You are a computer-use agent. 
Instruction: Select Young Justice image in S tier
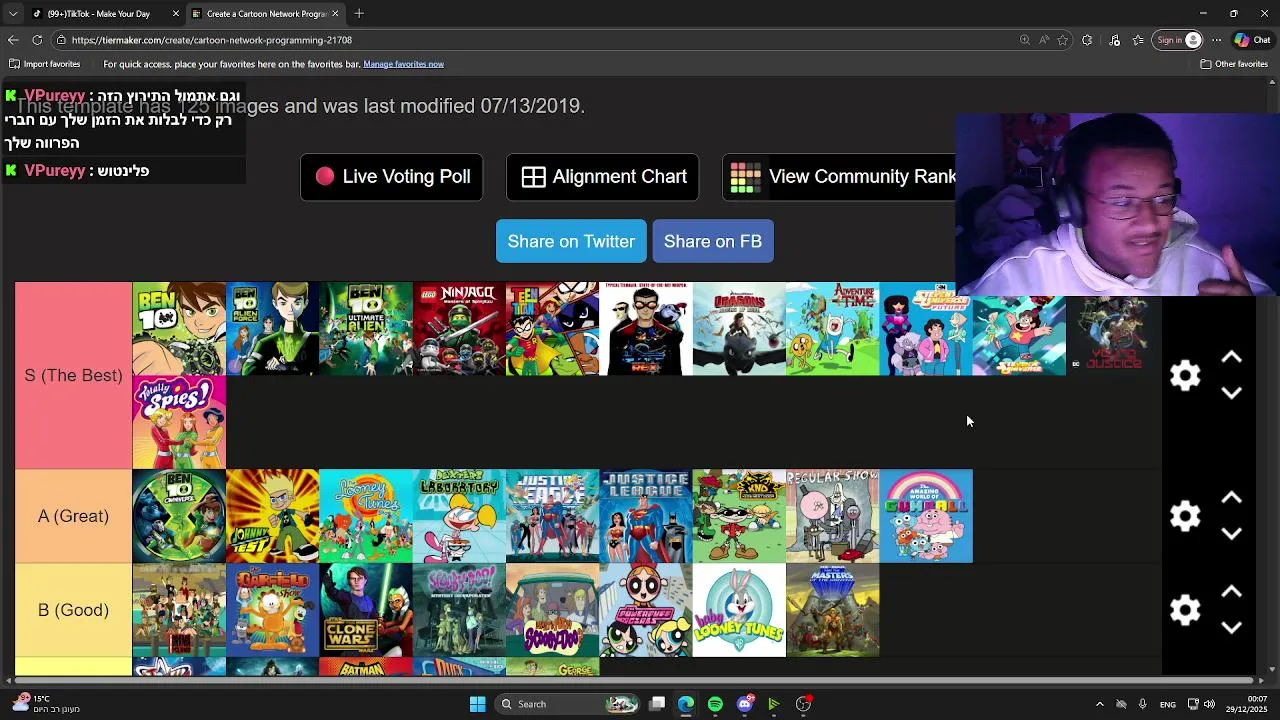(1112, 335)
